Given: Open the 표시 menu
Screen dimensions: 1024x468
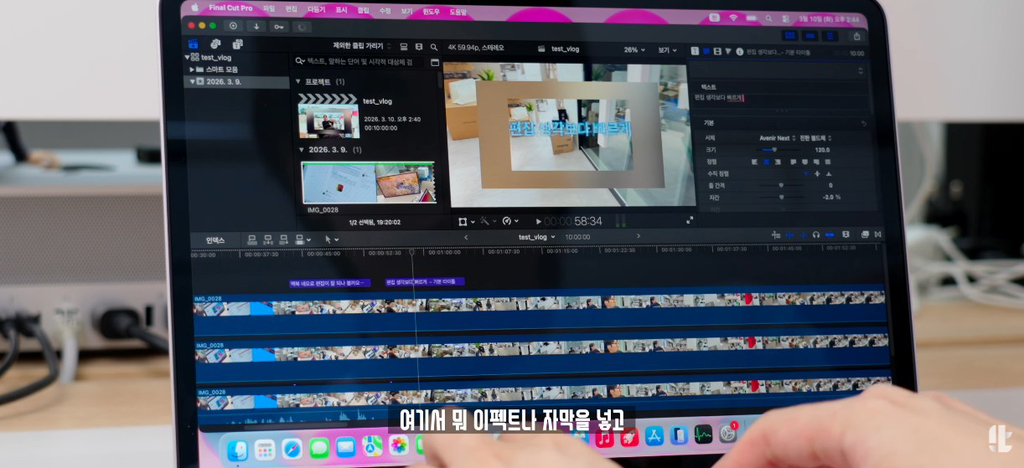Looking at the screenshot, I should pyautogui.click(x=341, y=11).
